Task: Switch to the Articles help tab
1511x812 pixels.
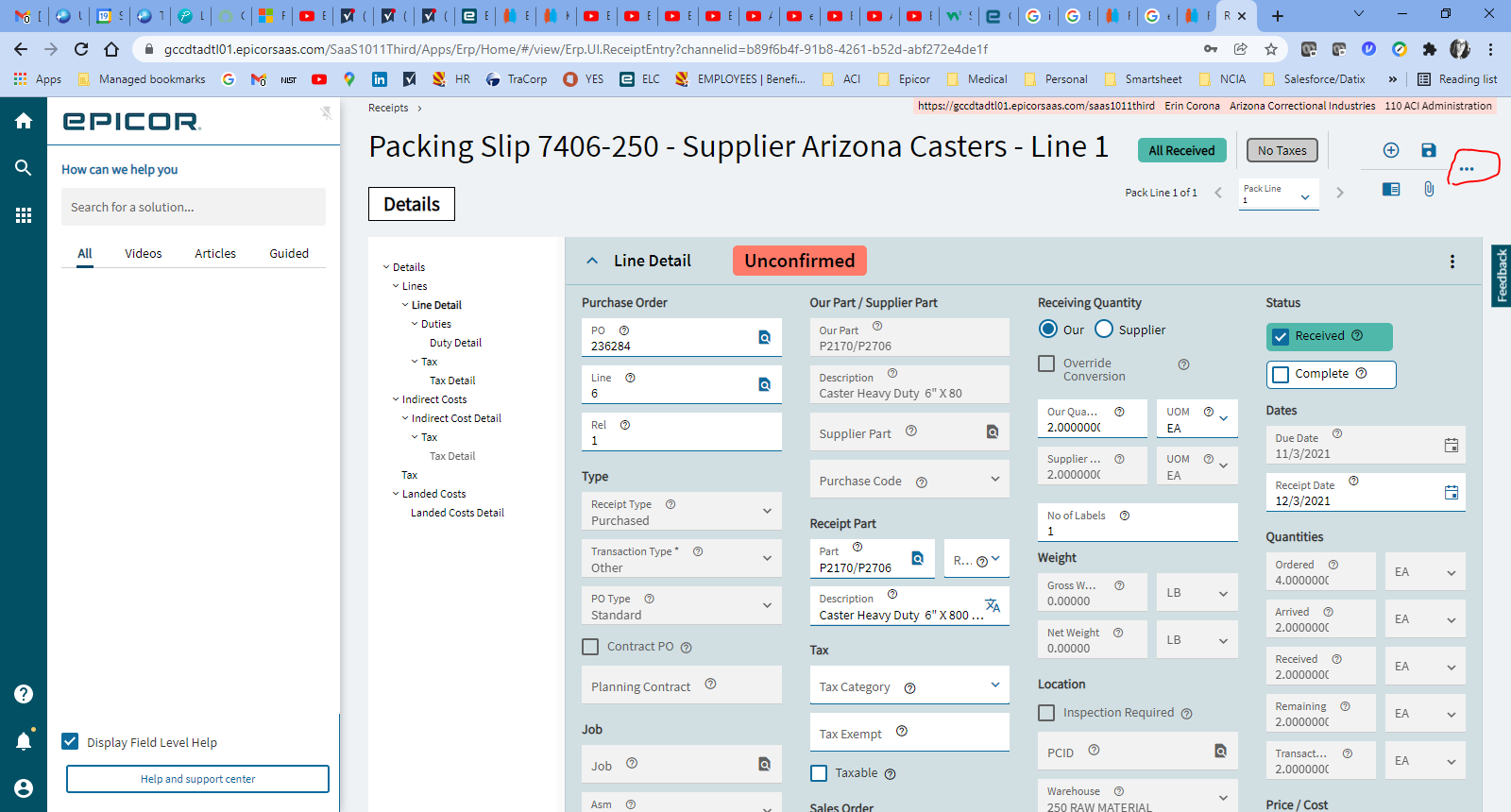Action: pyautogui.click(x=215, y=253)
